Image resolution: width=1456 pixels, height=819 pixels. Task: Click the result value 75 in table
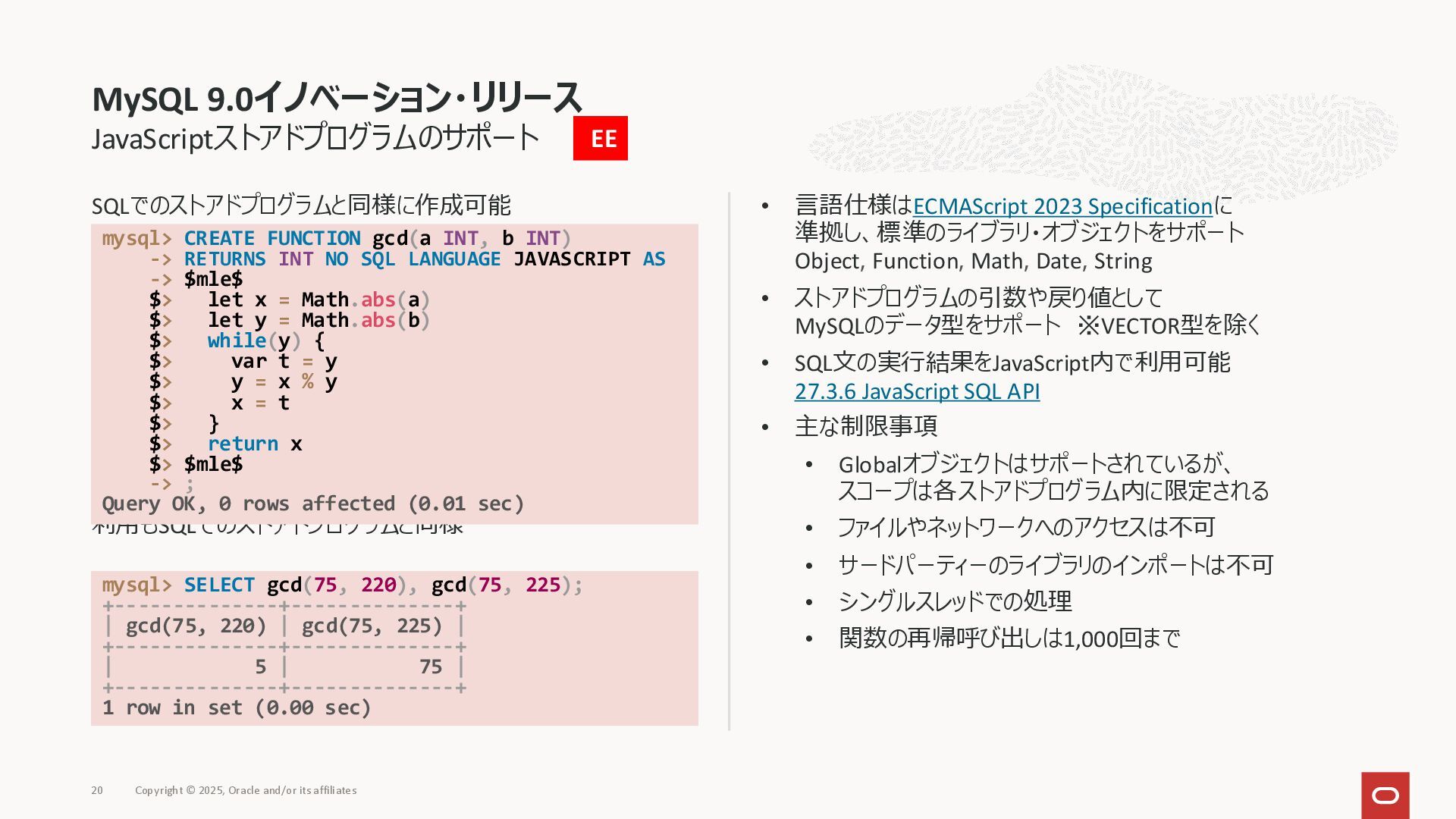coord(430,667)
